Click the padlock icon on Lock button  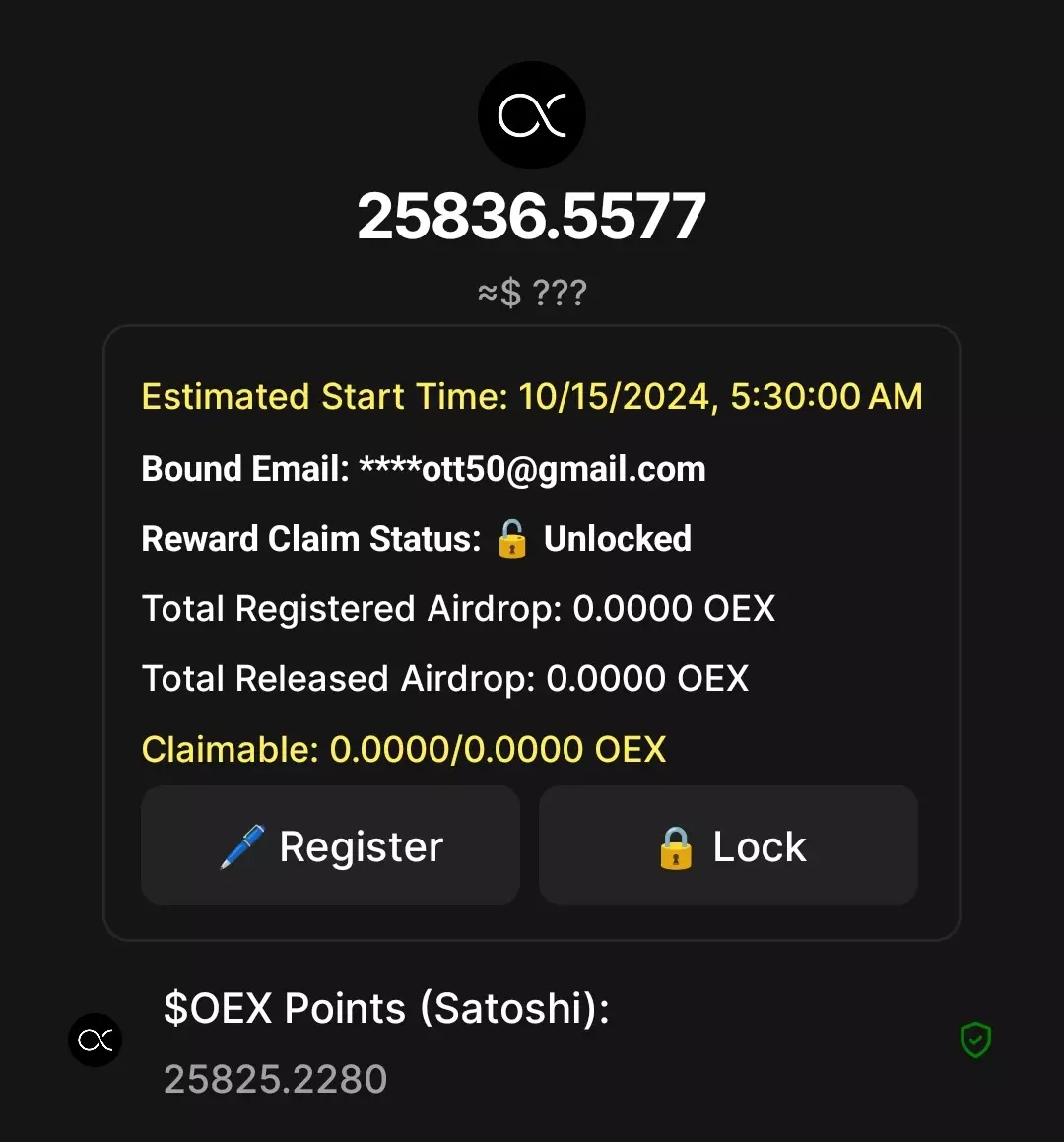click(675, 847)
